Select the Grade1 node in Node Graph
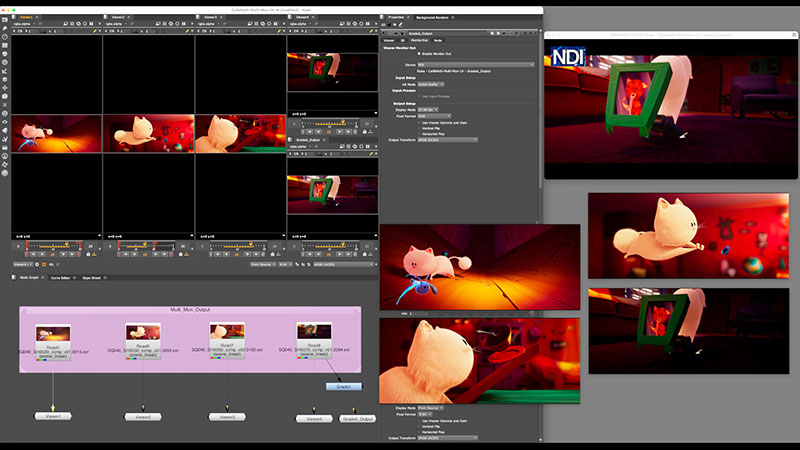The height and width of the screenshot is (450, 800). click(x=344, y=387)
